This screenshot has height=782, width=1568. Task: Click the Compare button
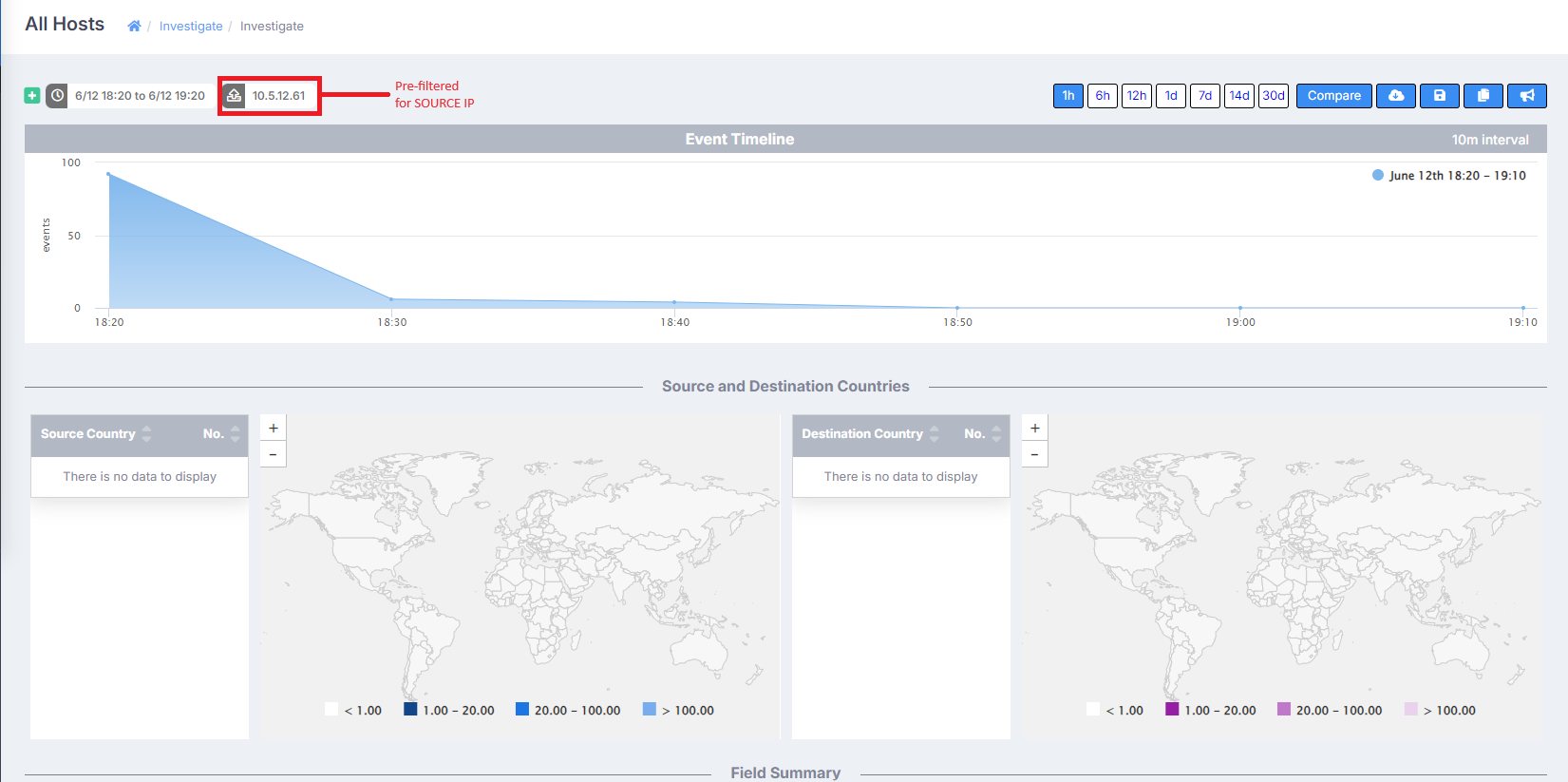[1334, 95]
